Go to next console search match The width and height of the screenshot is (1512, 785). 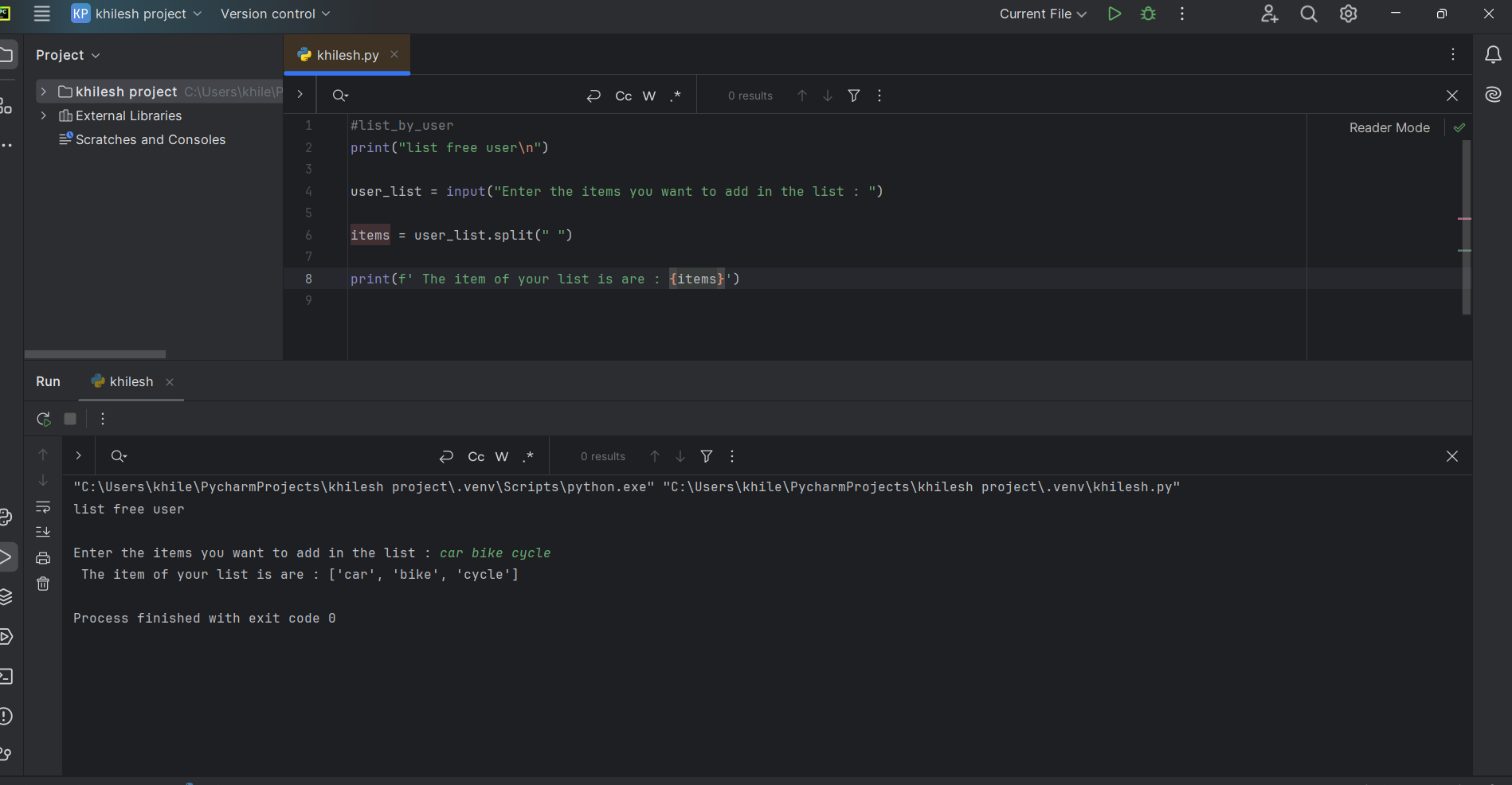[680, 456]
